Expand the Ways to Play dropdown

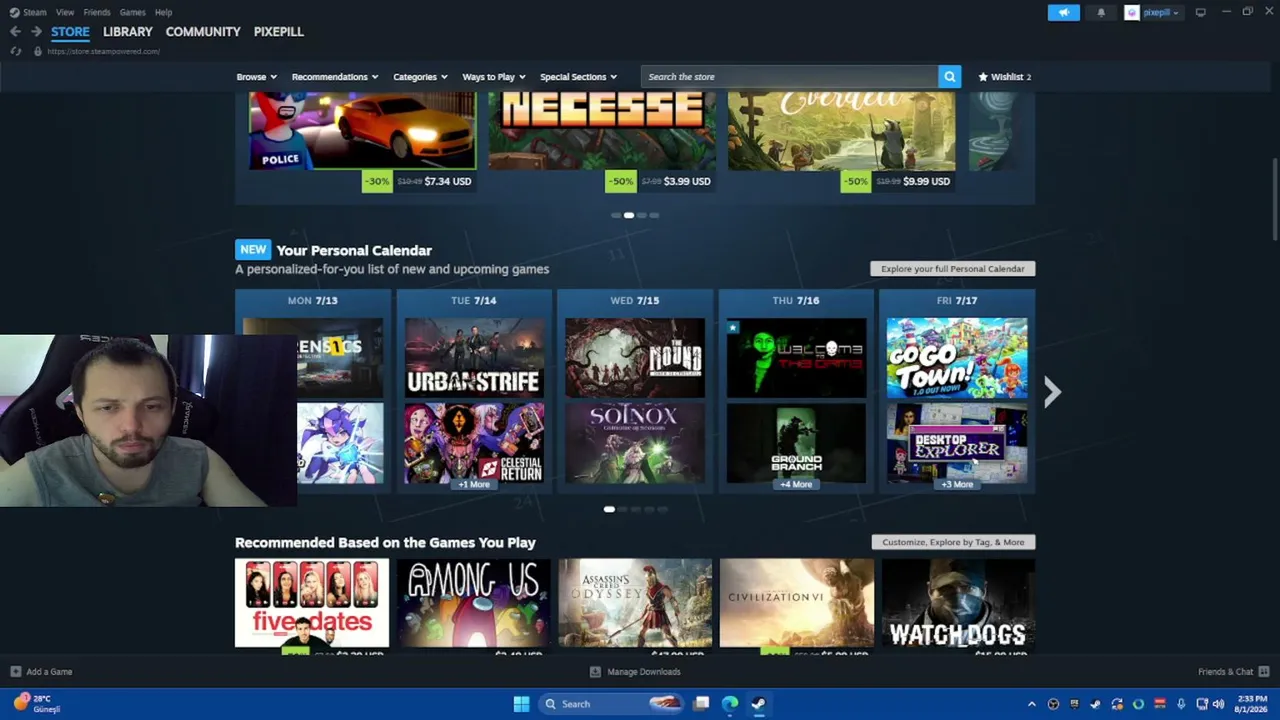(x=493, y=77)
